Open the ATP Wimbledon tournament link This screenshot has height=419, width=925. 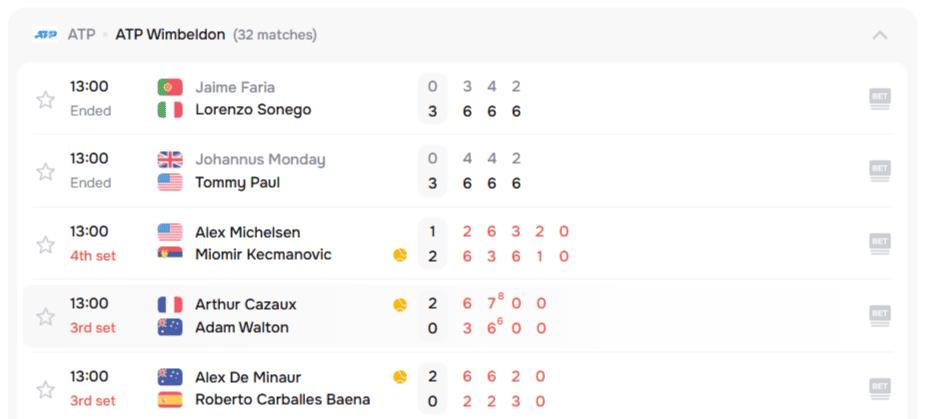(170, 35)
